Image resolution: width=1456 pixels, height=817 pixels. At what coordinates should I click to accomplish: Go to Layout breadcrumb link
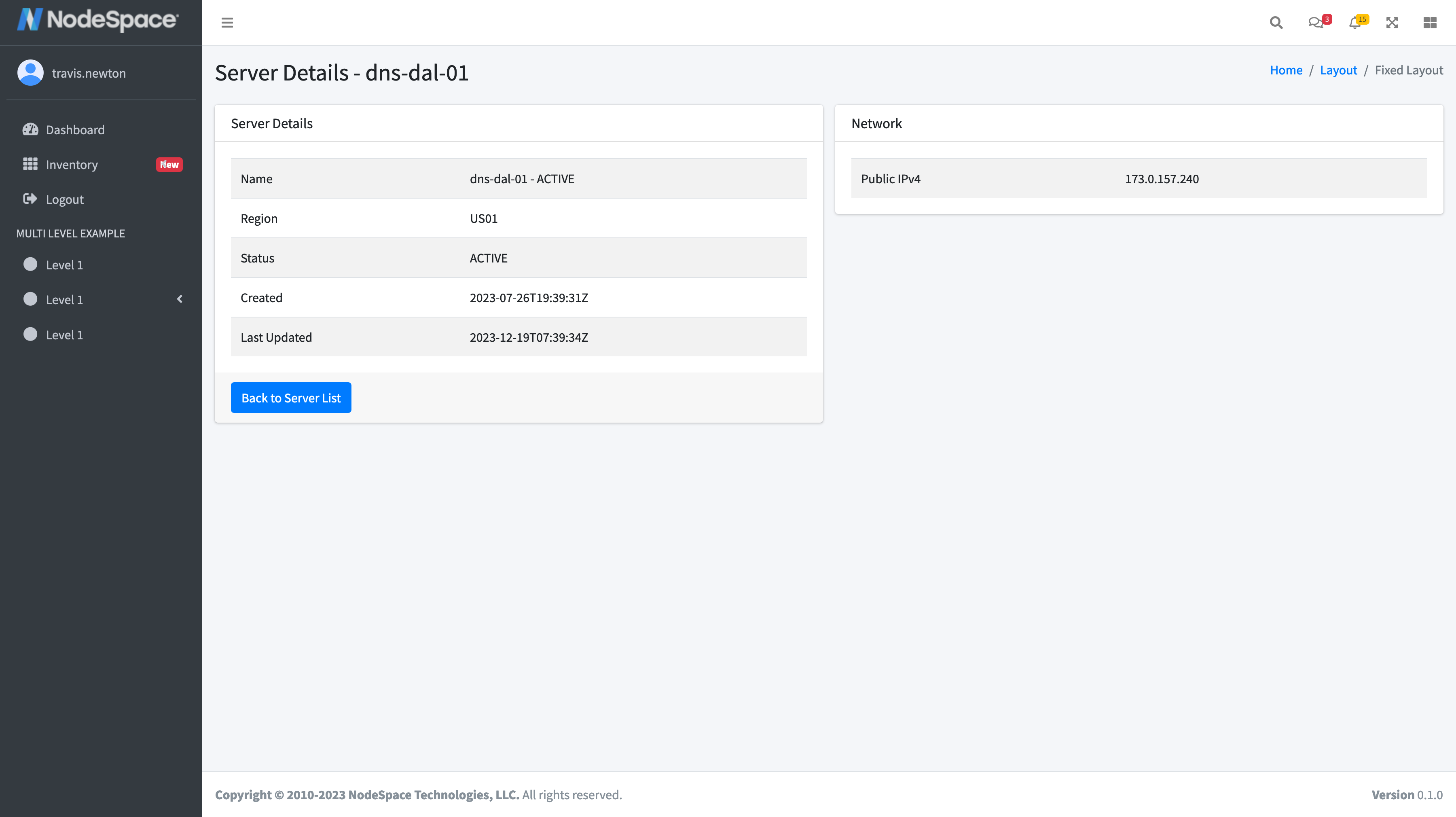click(1338, 70)
